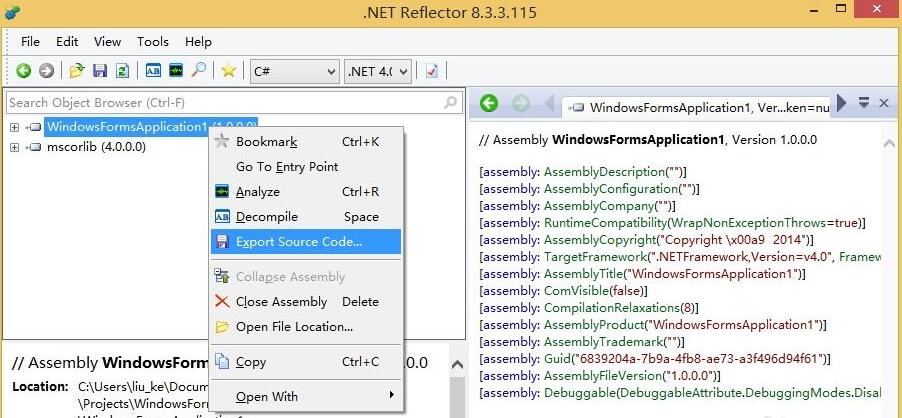Click green back arrow in decompiler pane
The width and height of the screenshot is (902, 418).
tap(488, 103)
